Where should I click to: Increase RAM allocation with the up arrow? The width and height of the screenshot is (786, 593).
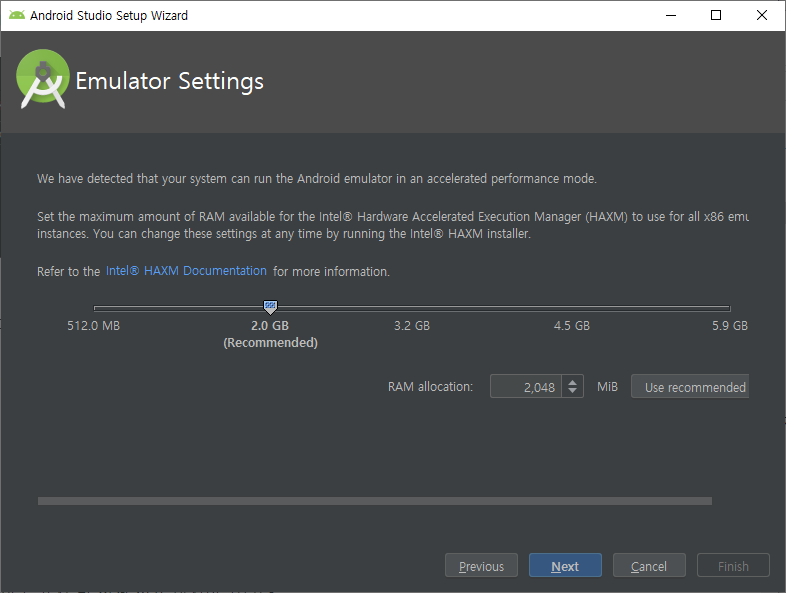572,381
